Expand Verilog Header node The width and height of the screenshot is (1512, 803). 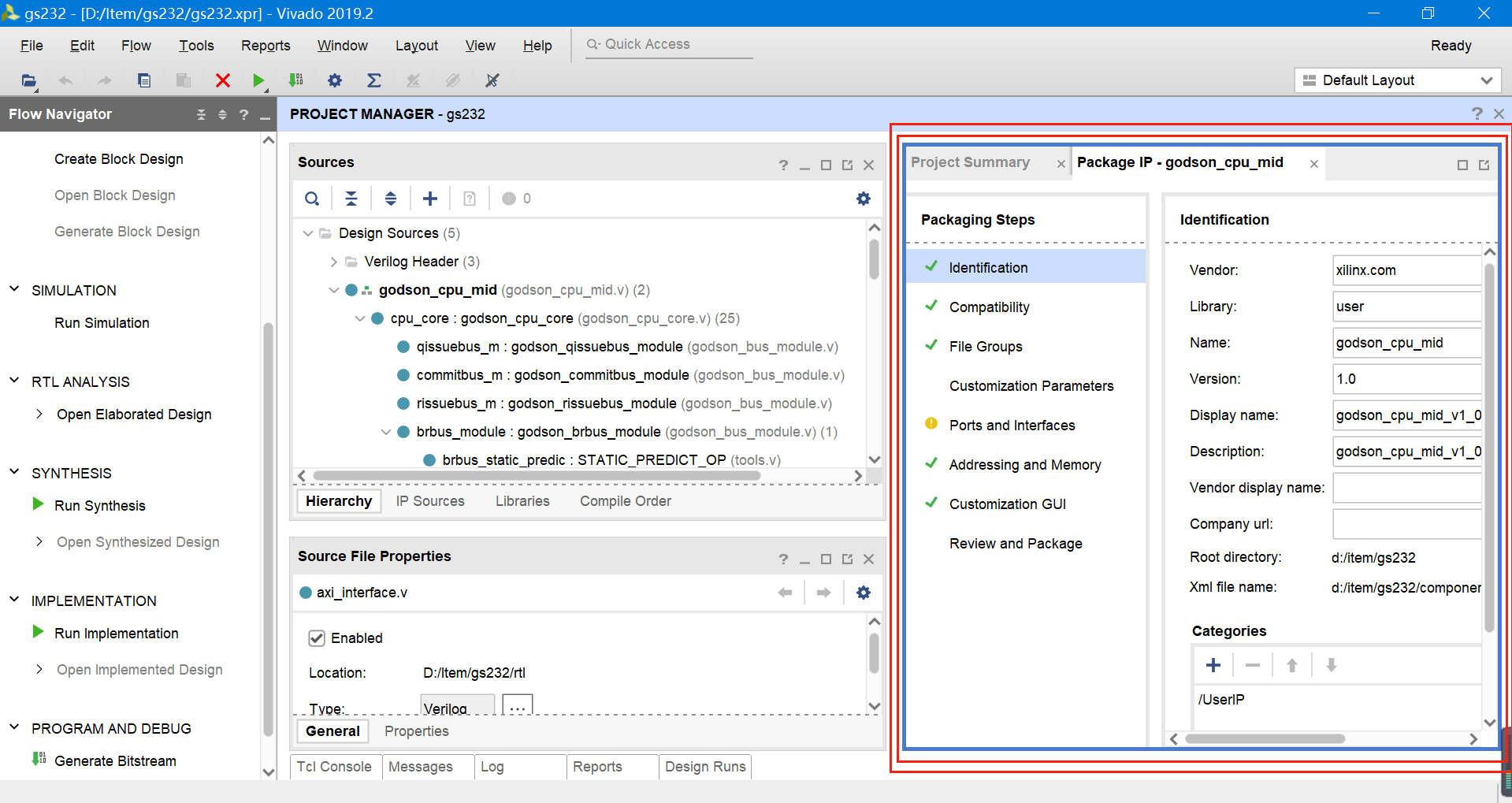[333, 262]
